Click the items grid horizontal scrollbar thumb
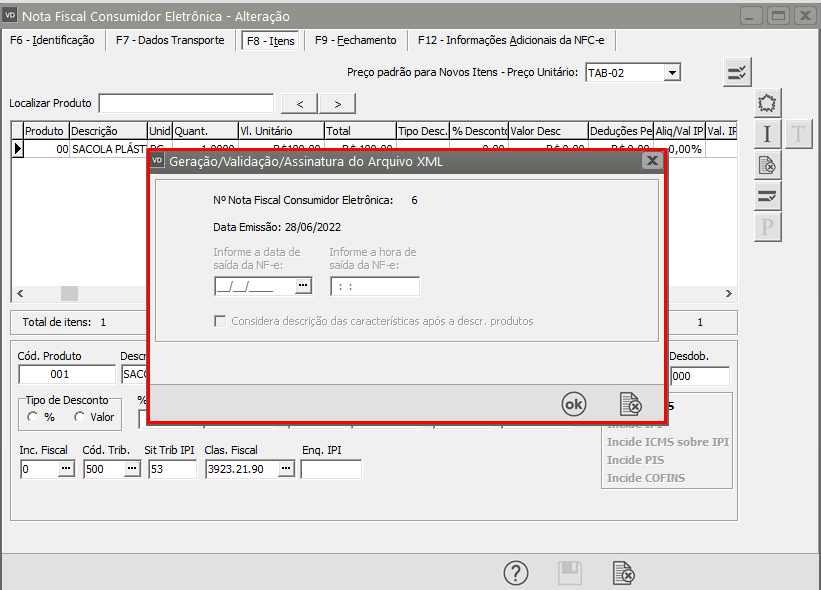This screenshot has height=590, width=821. coord(69,293)
